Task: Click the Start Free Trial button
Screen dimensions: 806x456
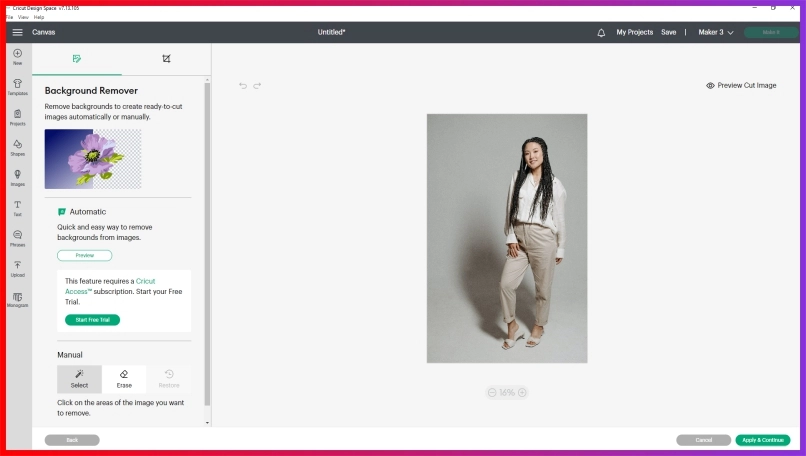Action: click(x=92, y=320)
